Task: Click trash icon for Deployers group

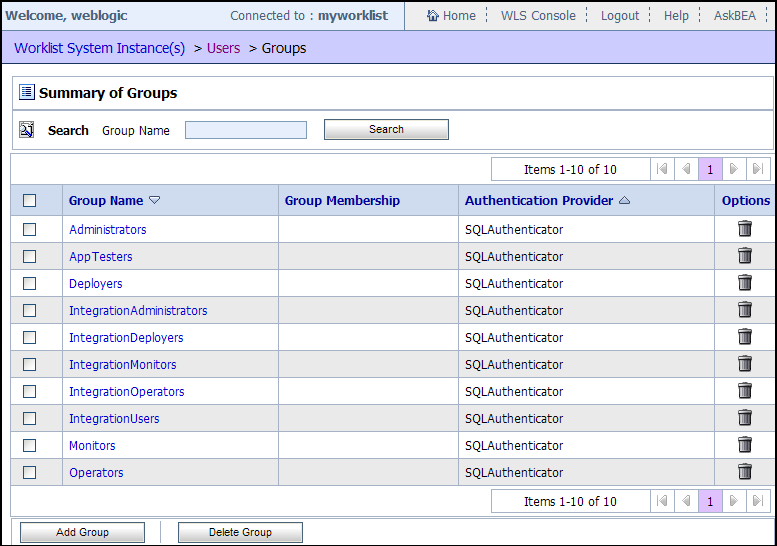Action: [745, 283]
